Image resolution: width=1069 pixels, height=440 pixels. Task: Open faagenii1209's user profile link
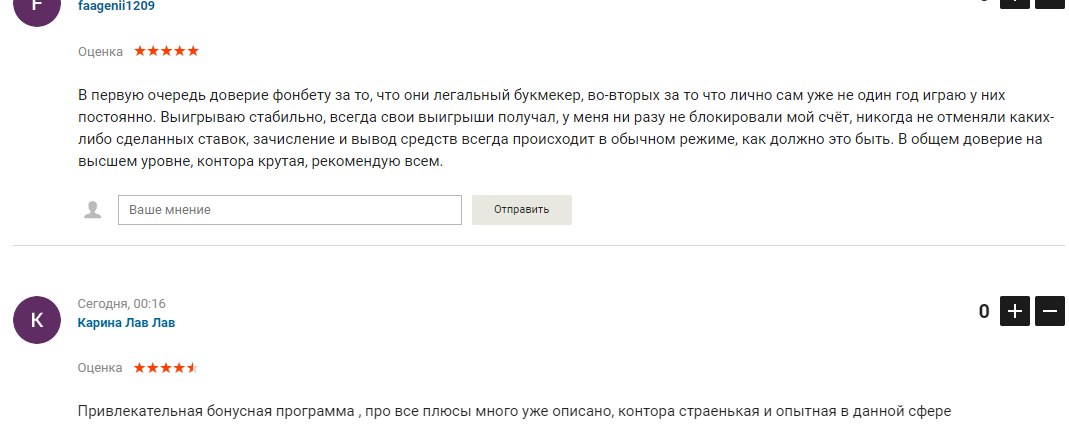click(x=117, y=6)
